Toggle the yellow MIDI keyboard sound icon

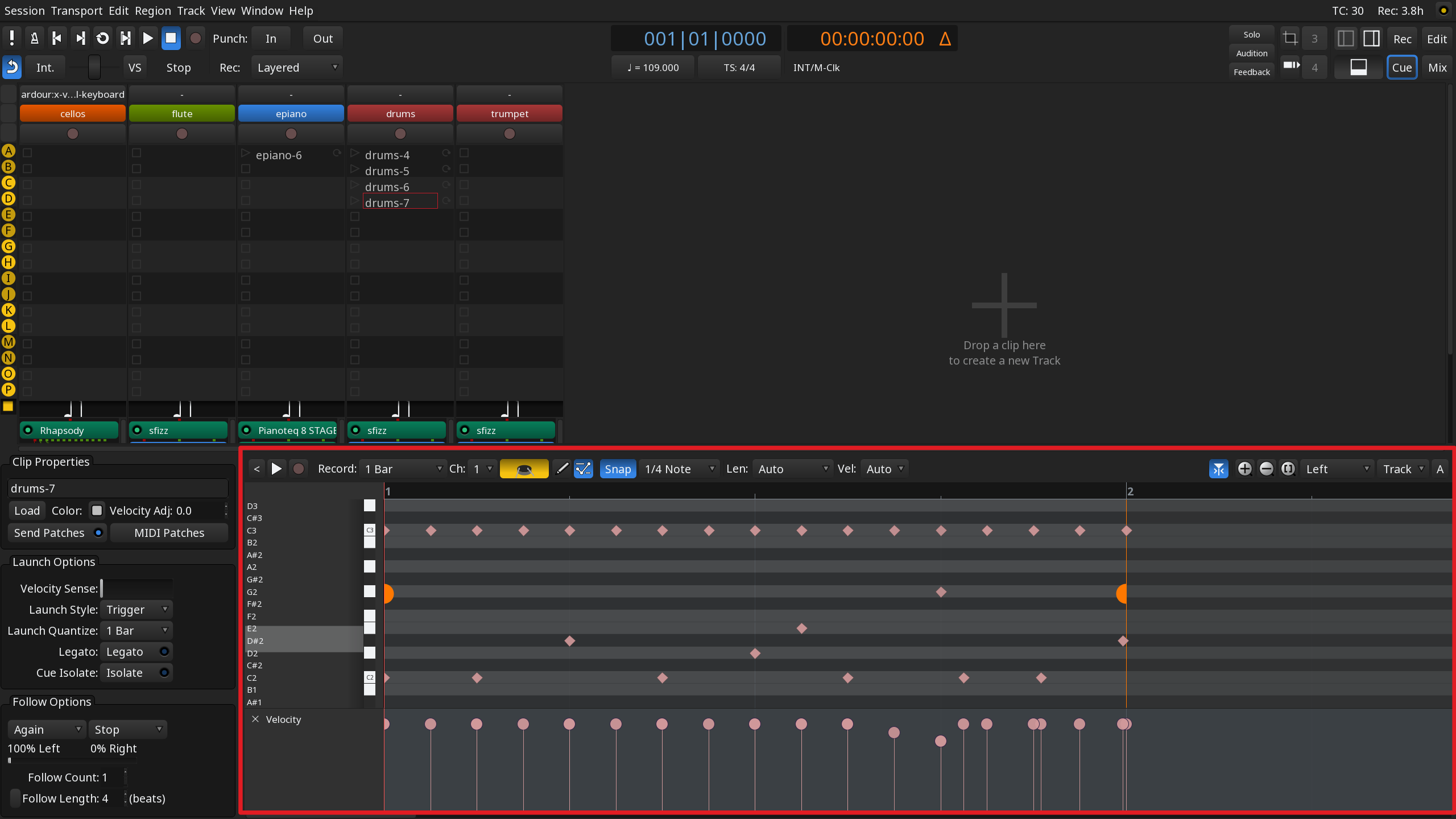pos(524,469)
